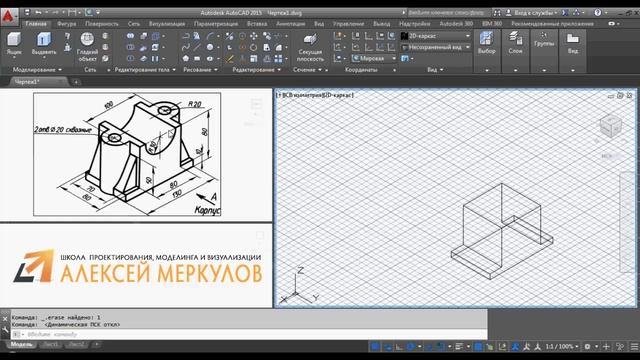Open the Несохраненный вид view dropdown

(436, 47)
